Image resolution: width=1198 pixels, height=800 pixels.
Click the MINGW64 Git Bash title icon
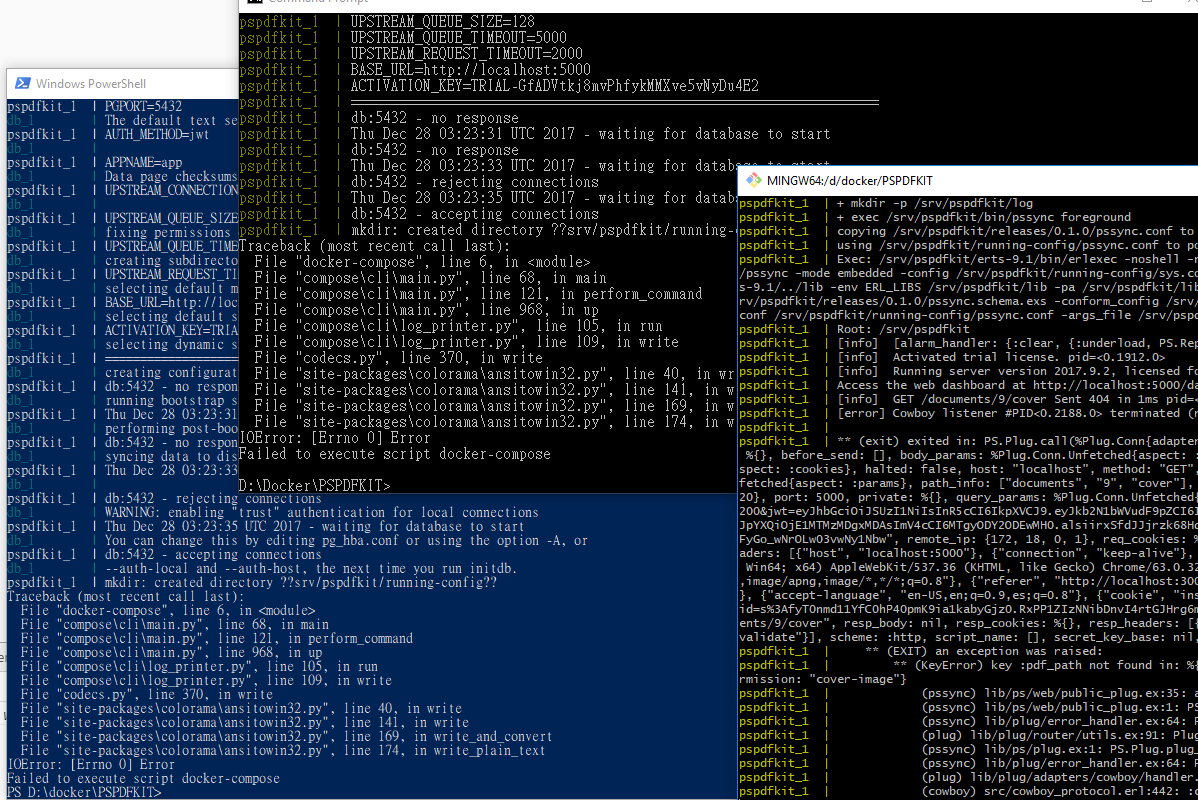coord(753,180)
